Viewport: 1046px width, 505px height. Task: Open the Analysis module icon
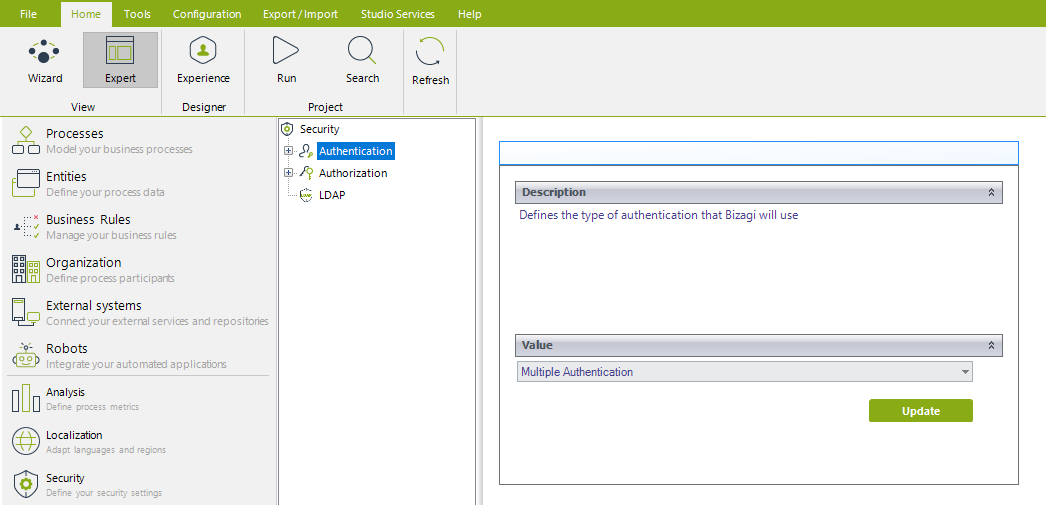(x=26, y=398)
